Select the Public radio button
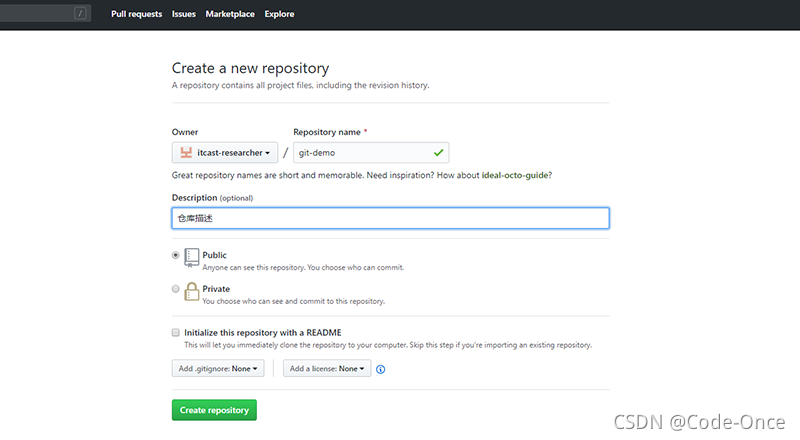The height and width of the screenshot is (440, 800). tap(176, 255)
